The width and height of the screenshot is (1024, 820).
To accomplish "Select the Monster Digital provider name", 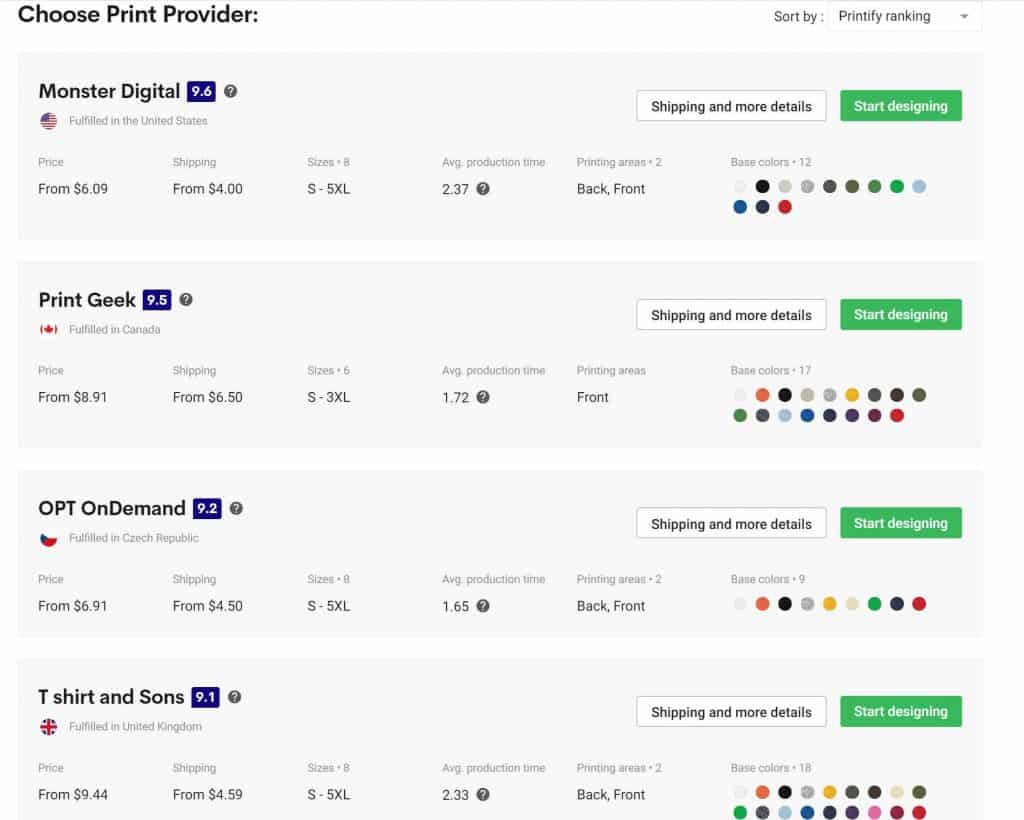I will click(109, 91).
